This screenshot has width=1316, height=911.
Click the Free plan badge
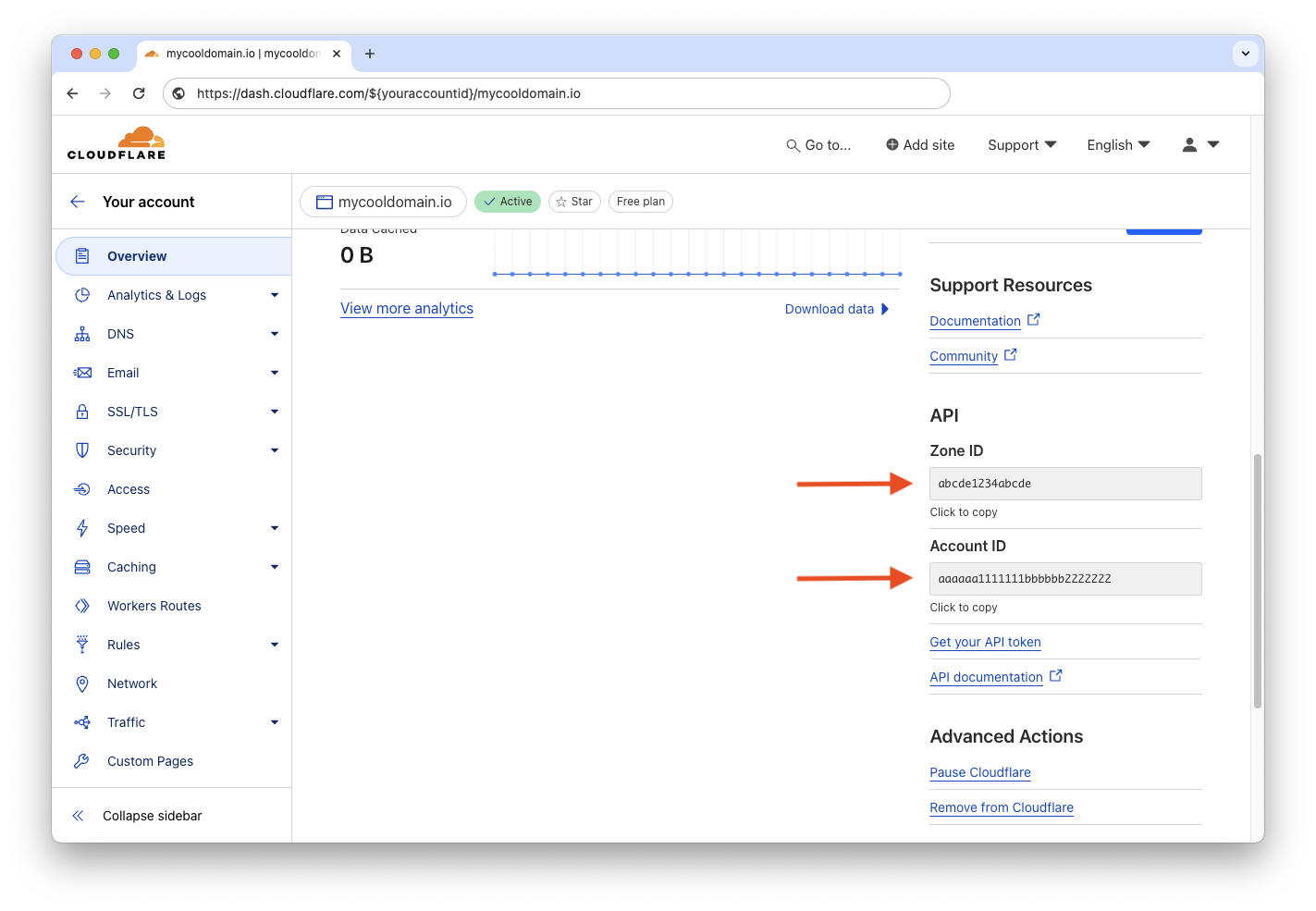click(641, 202)
